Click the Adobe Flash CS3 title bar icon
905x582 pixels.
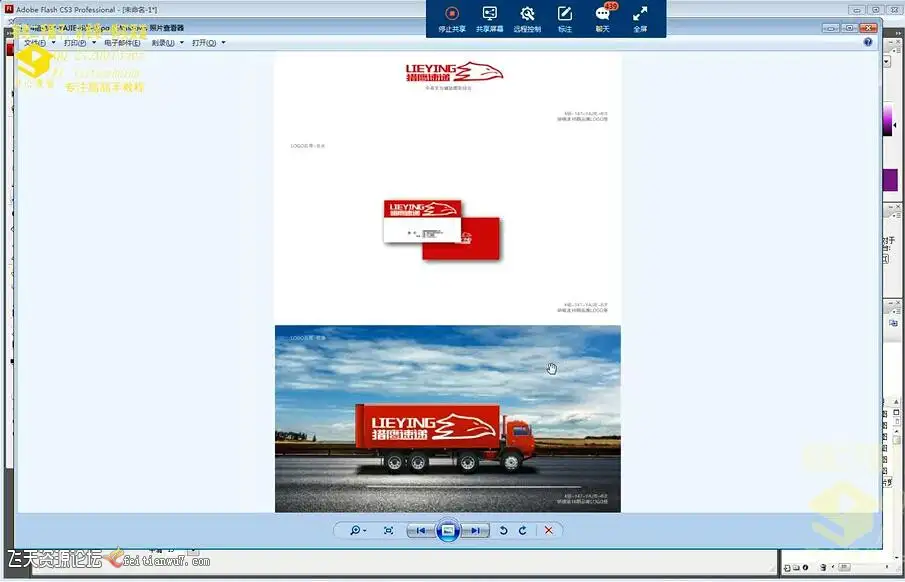click(x=9, y=9)
